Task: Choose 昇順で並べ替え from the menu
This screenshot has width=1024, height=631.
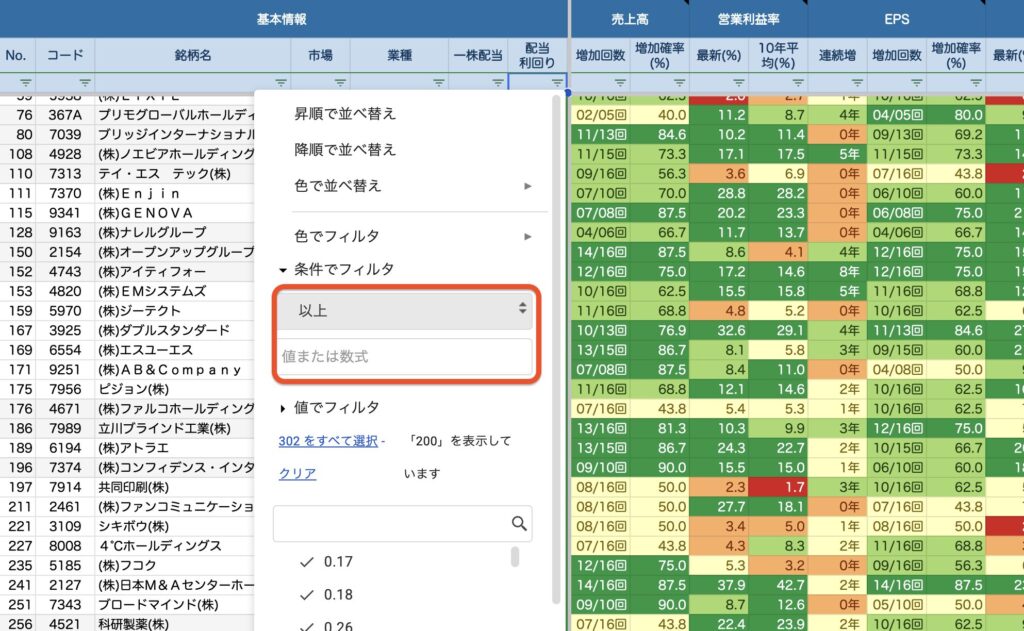Action: coord(345,114)
